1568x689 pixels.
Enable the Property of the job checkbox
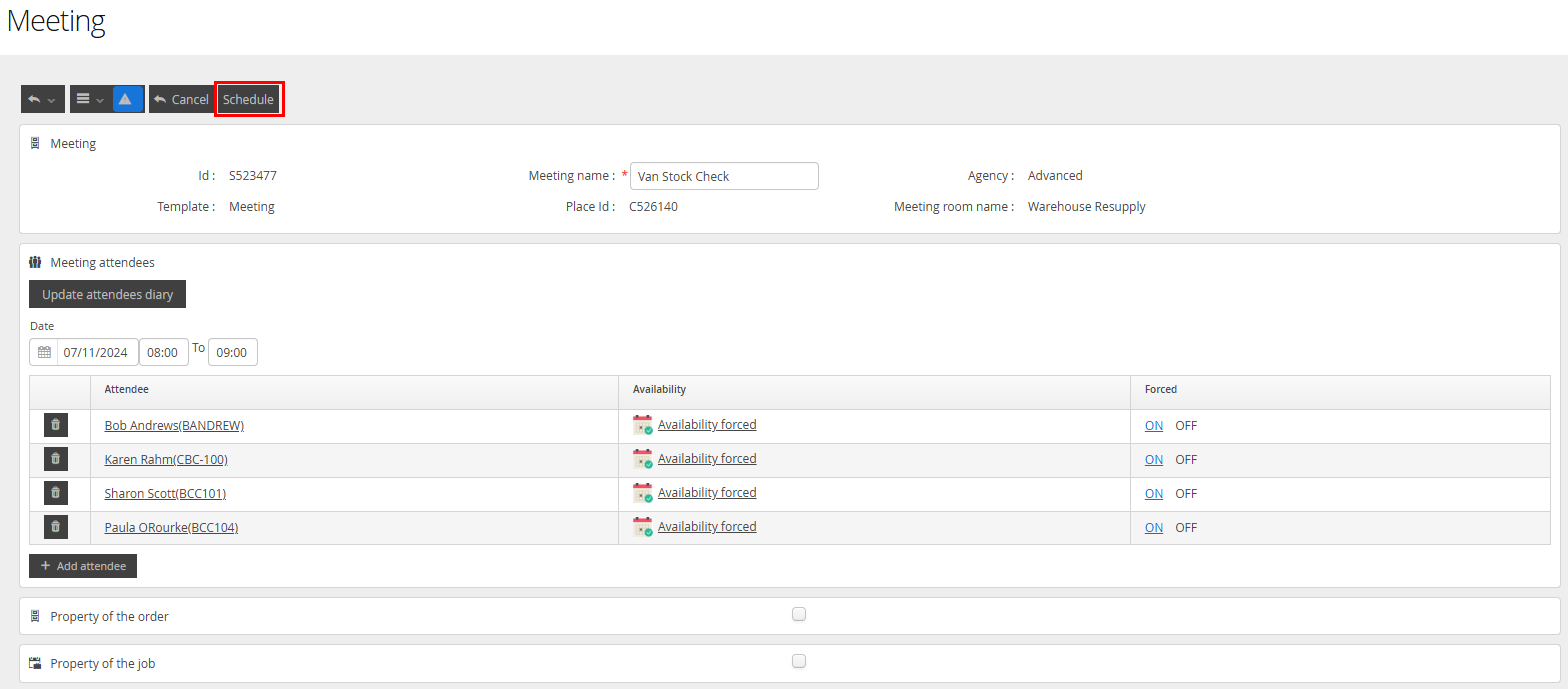799,661
